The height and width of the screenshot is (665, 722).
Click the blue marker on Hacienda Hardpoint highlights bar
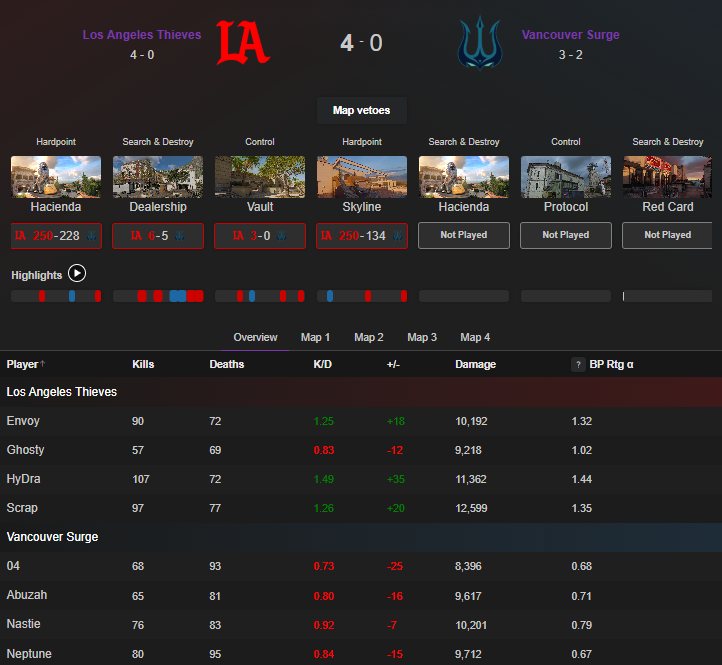point(72,296)
